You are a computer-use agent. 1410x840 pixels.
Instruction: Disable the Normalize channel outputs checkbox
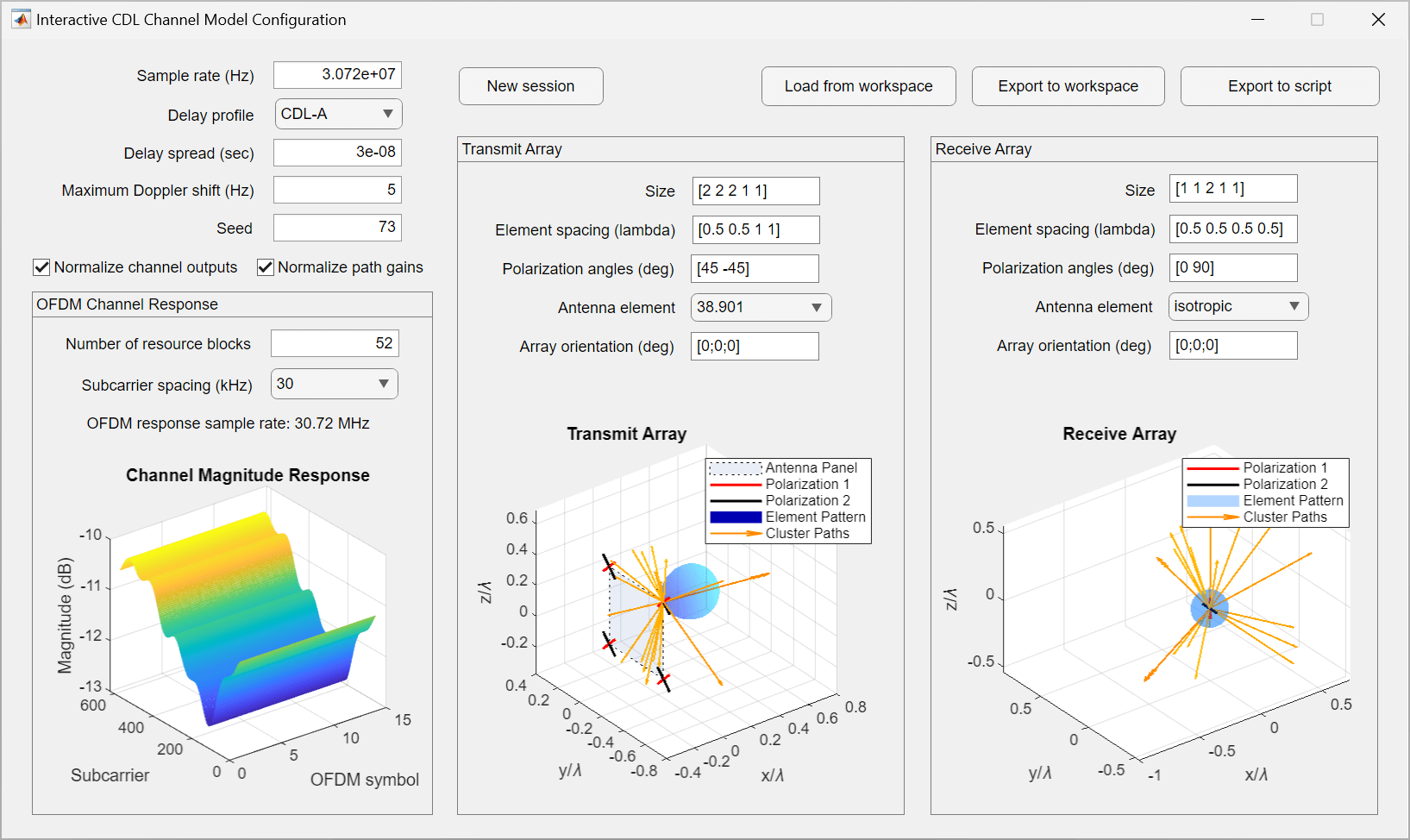[41, 267]
